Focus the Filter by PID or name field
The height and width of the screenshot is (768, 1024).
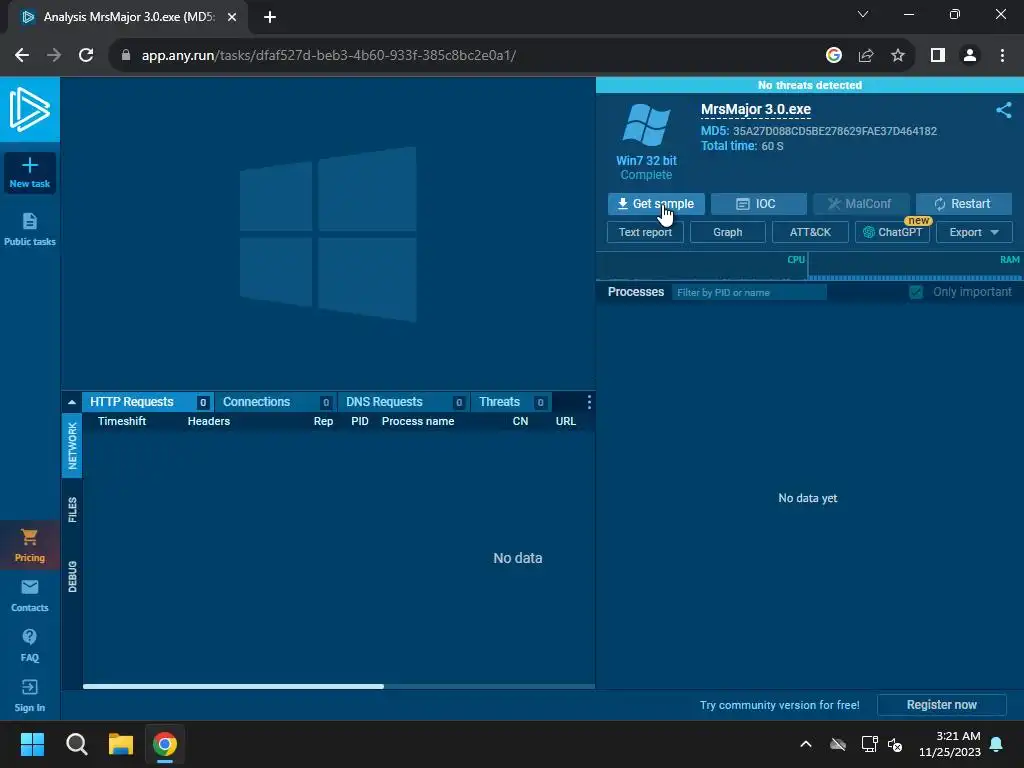(x=749, y=293)
